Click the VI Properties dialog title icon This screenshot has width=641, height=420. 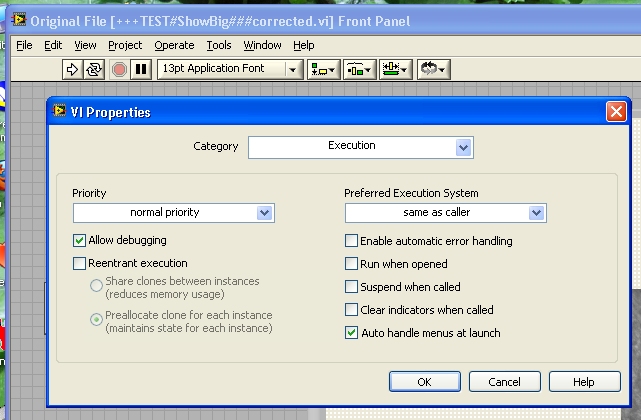59,111
